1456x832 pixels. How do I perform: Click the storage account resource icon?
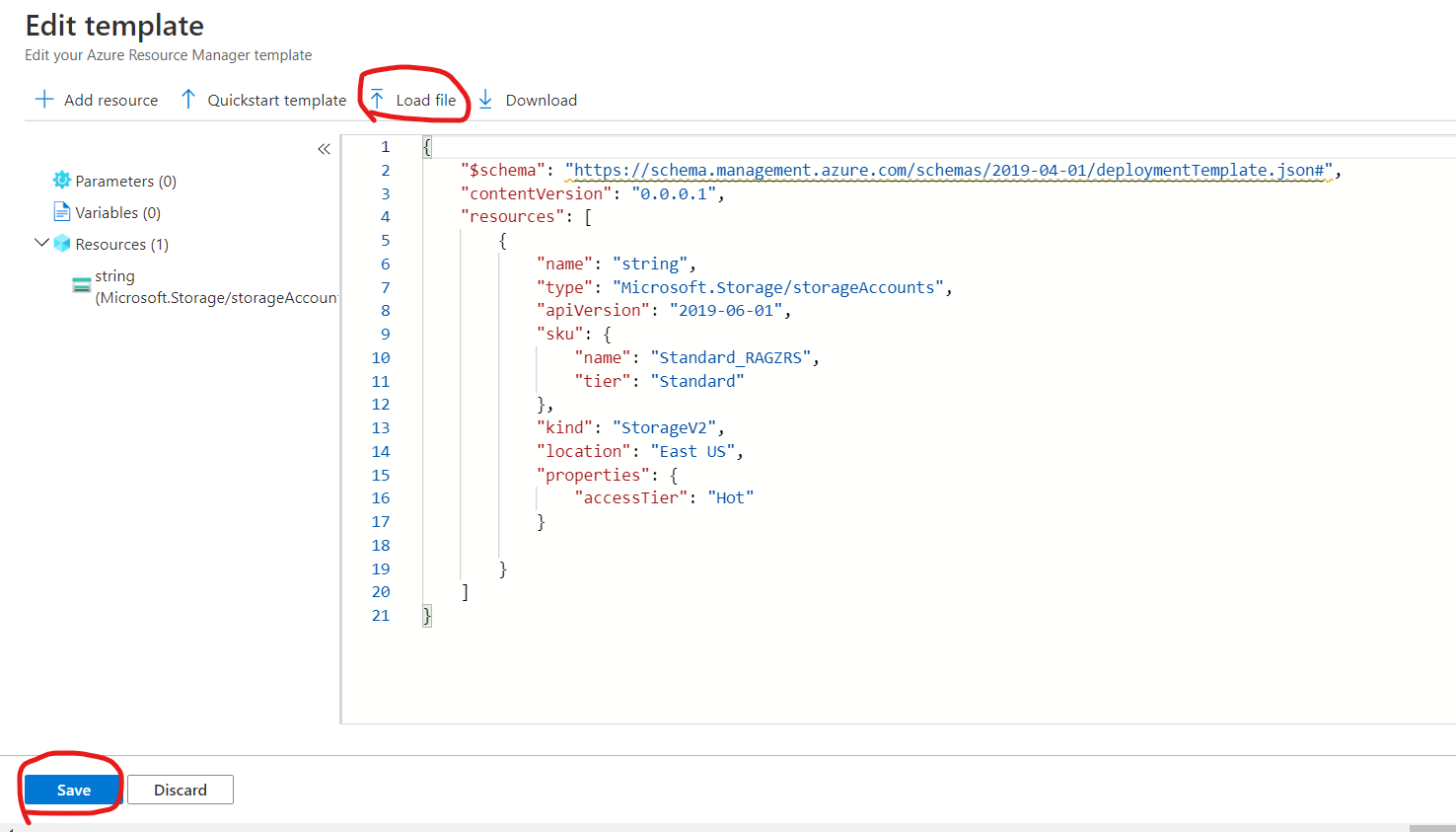[x=82, y=286]
